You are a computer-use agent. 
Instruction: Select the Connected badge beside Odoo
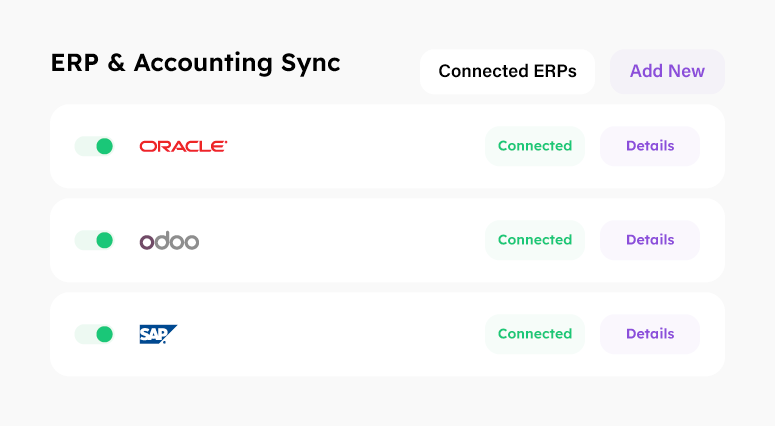tap(535, 240)
